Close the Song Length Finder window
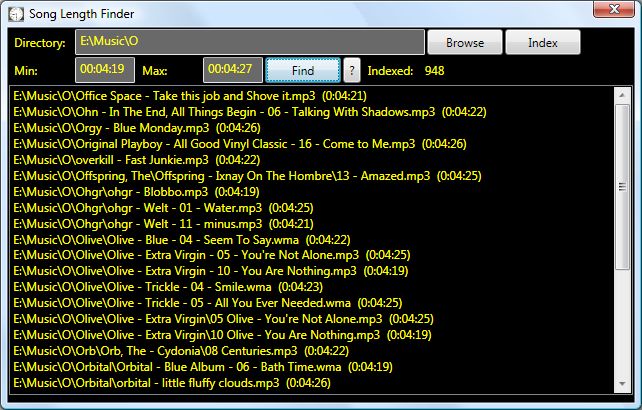 613,9
